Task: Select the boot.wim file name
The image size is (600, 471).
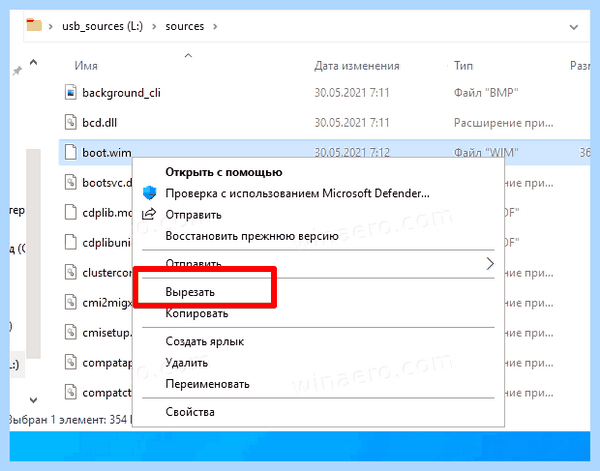Action: [x=107, y=152]
